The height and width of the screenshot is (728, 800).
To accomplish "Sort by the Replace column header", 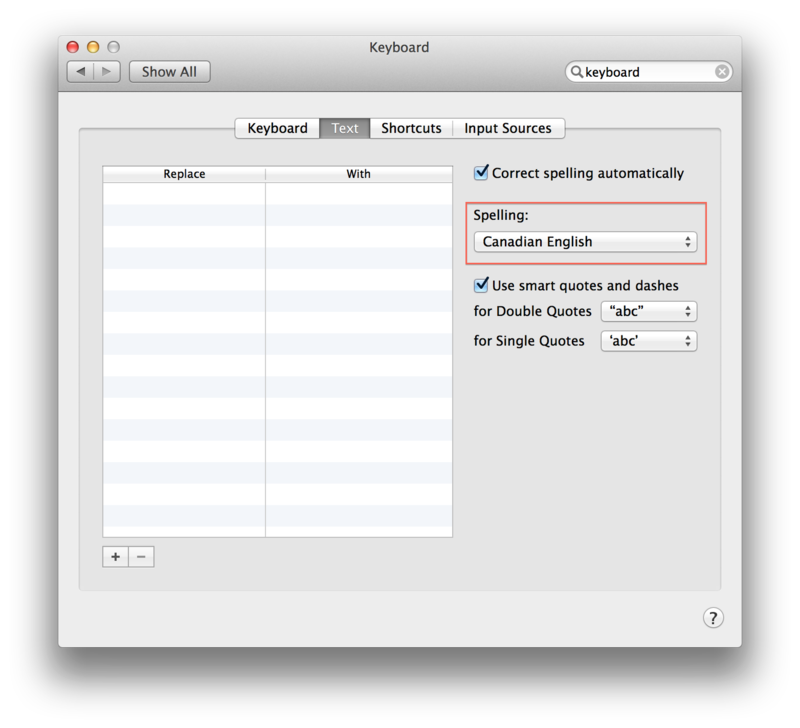I will tap(184, 174).
